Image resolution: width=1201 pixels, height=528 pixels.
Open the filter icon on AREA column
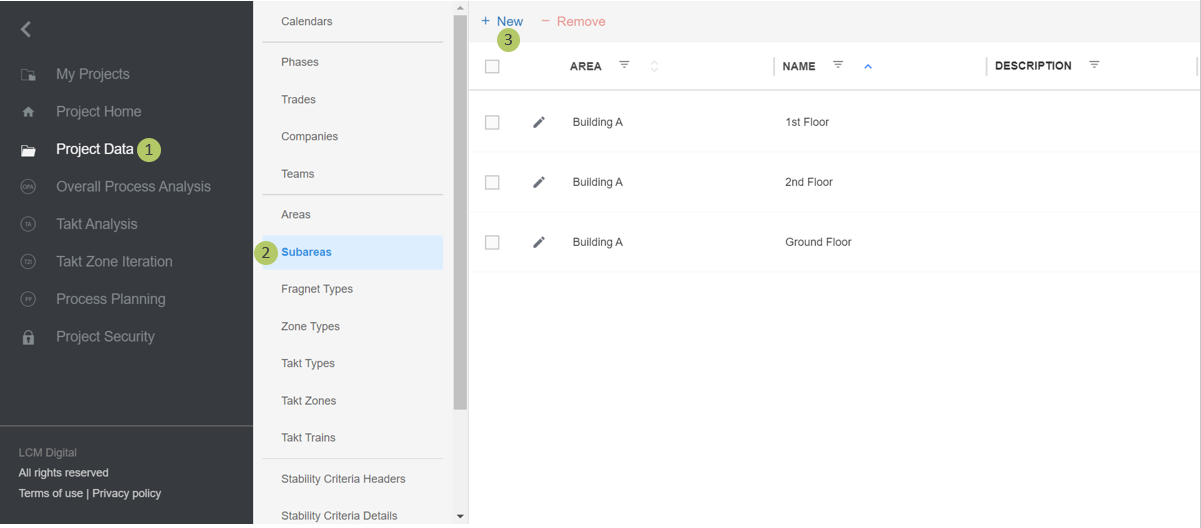pos(624,65)
